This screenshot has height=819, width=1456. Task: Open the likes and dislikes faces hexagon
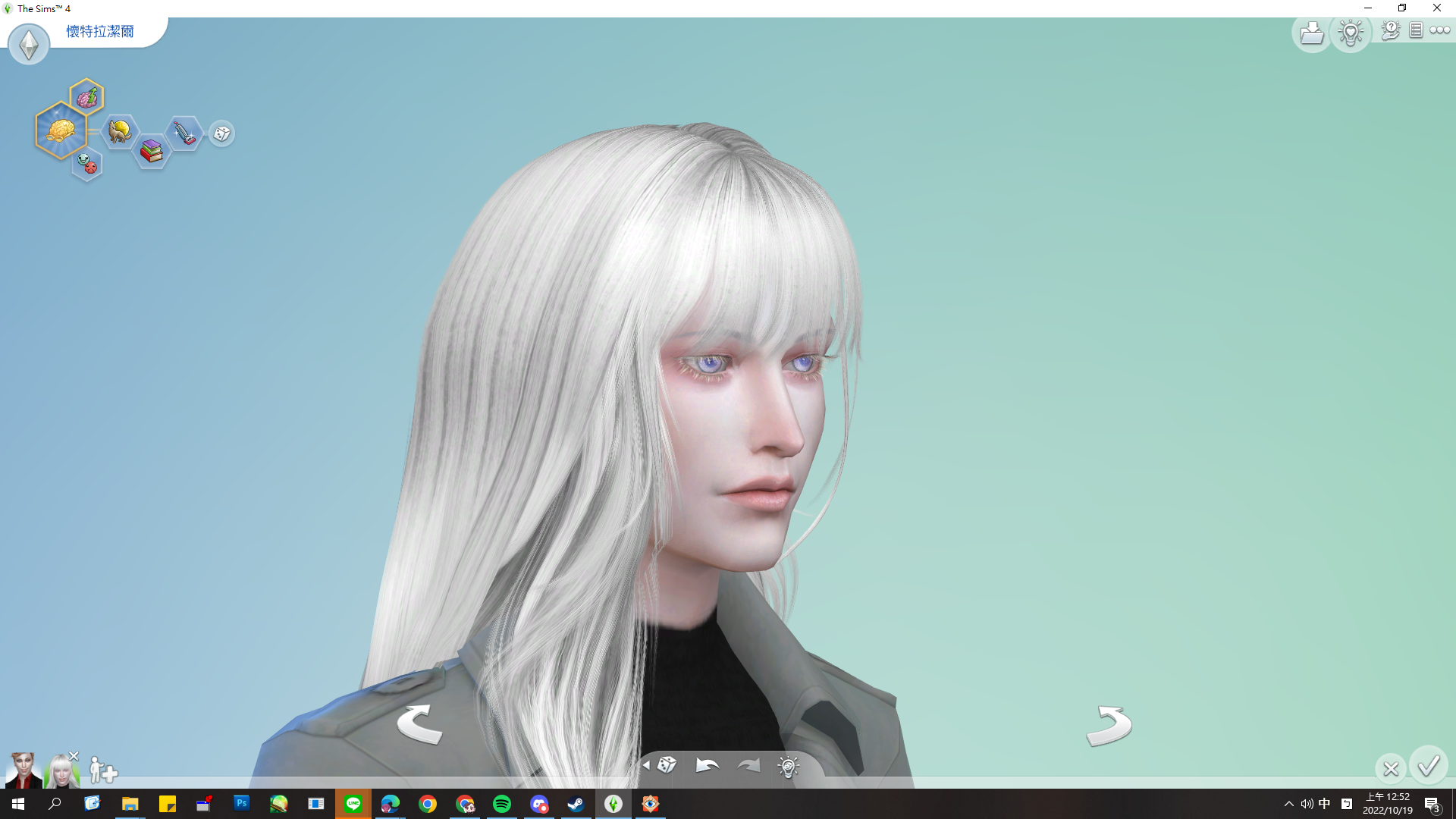tap(87, 163)
